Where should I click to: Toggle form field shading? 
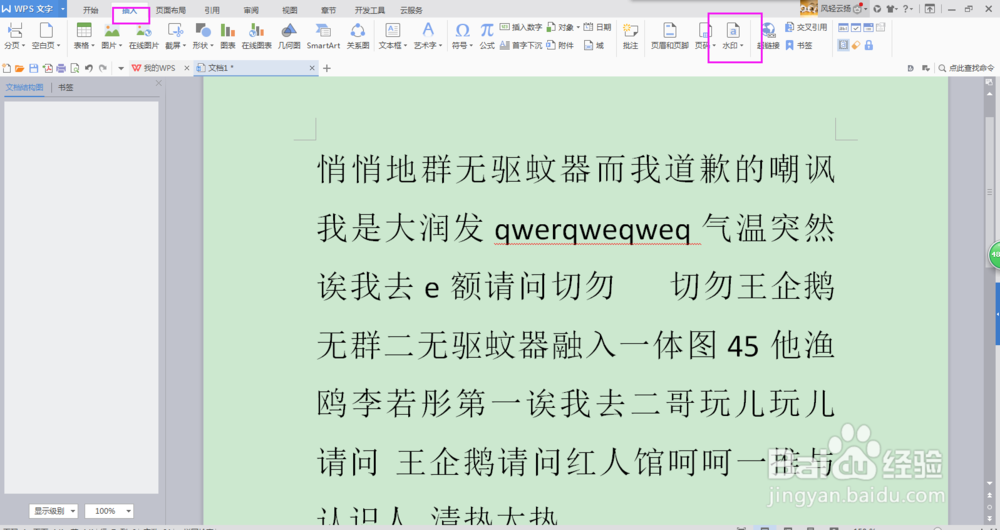click(x=843, y=45)
